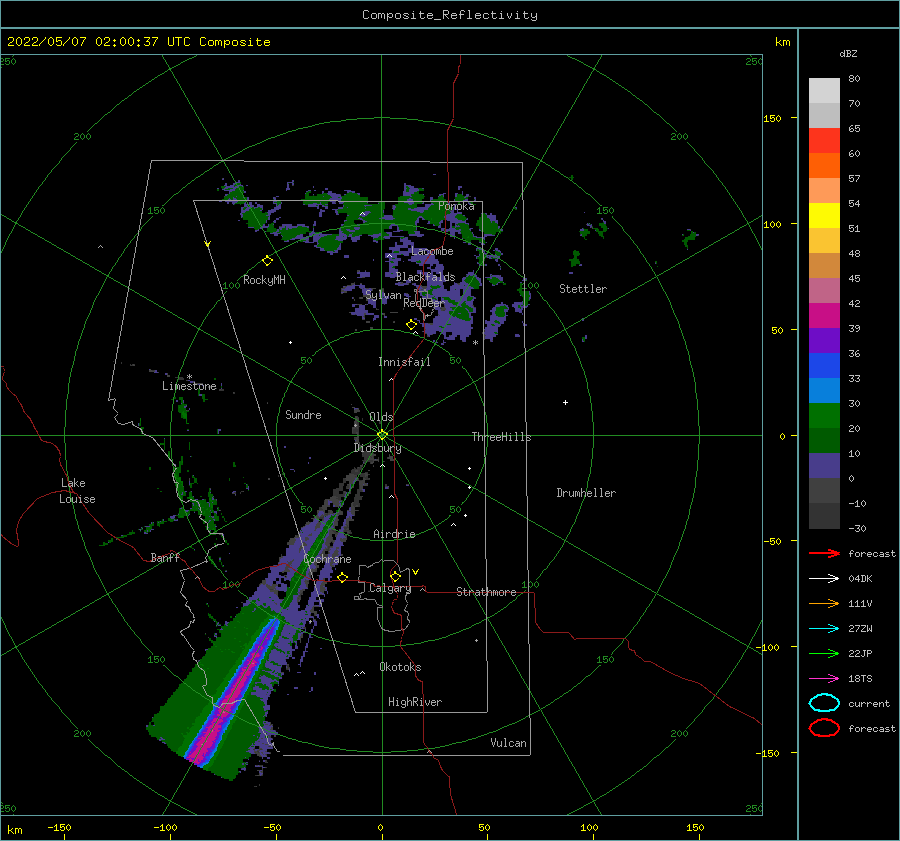Viewport: 900px width, 841px height.
Task: Click the Airdrie city label
Action: click(x=394, y=534)
